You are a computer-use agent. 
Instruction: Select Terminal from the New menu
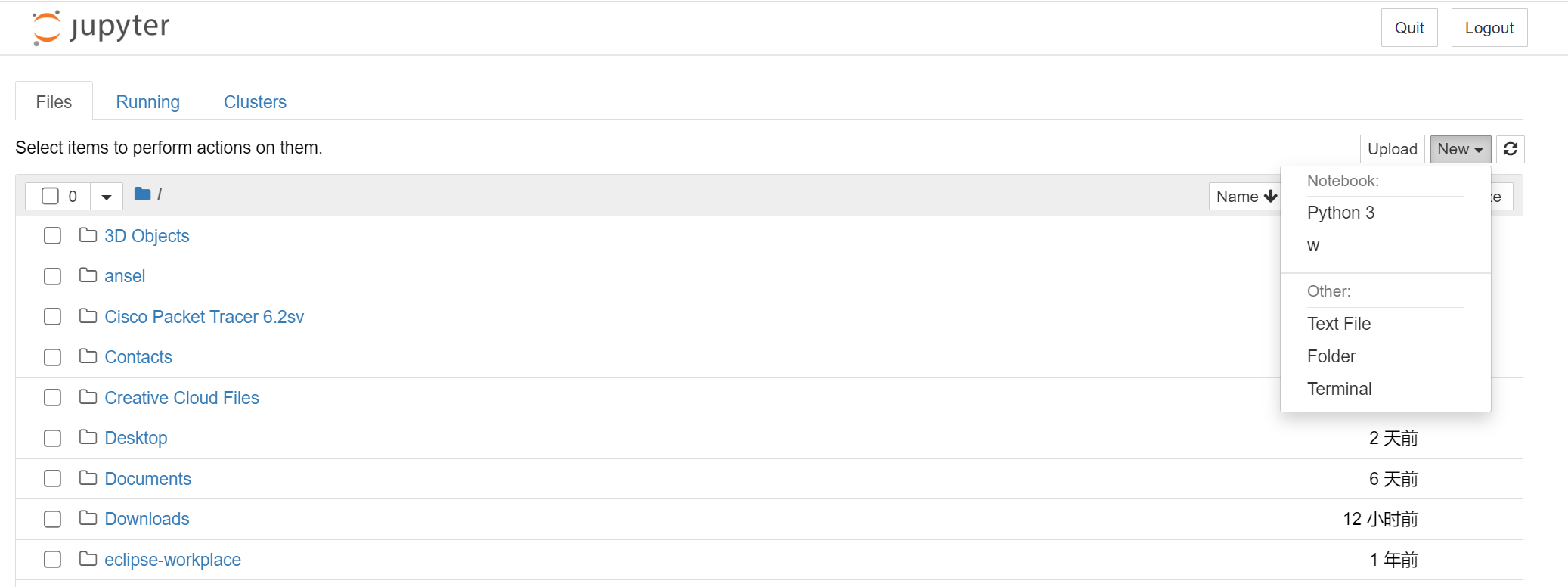point(1339,388)
